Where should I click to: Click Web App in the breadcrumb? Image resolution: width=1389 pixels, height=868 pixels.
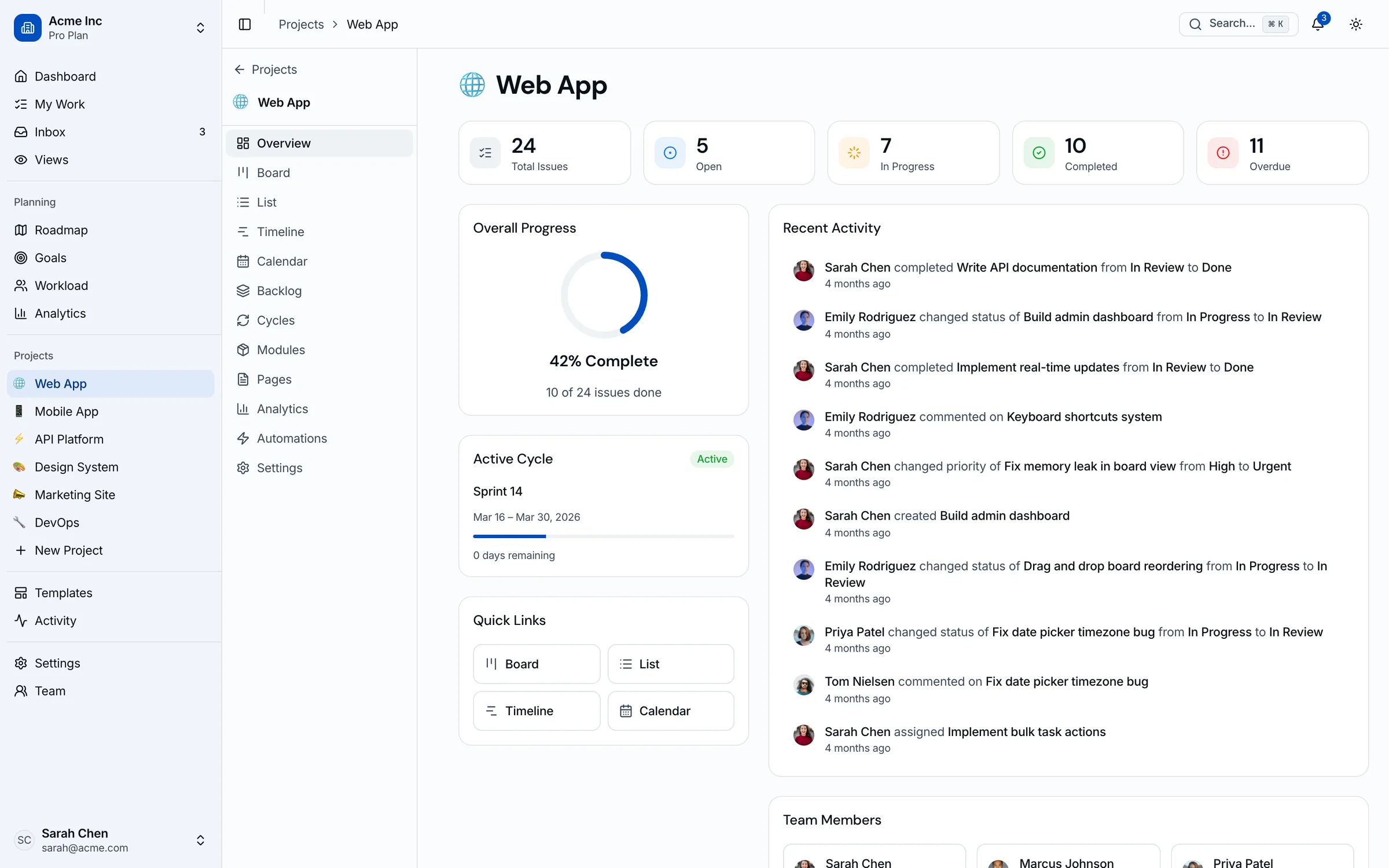coord(372,24)
